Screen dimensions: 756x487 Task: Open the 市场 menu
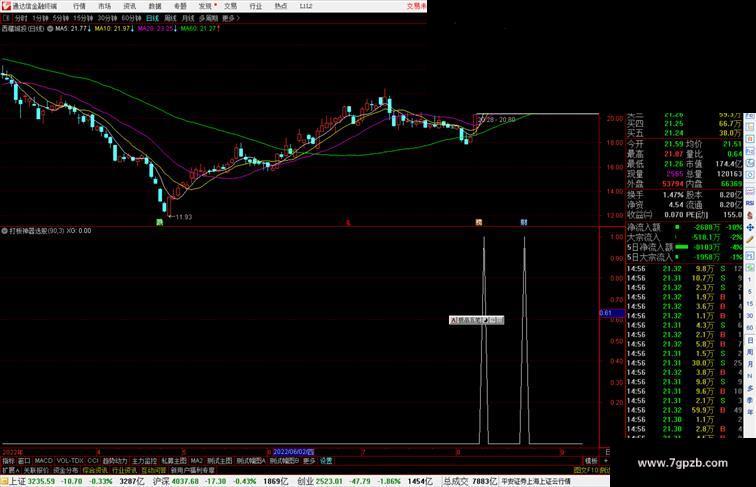point(105,6)
